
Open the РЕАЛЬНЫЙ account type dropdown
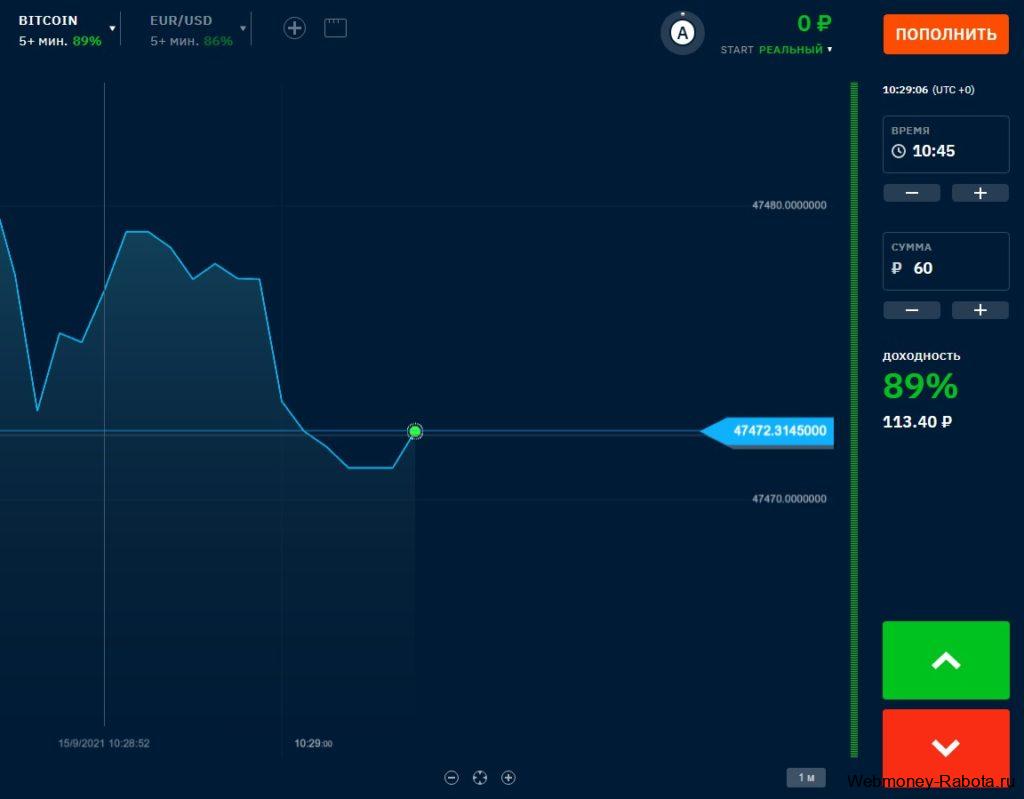[795, 50]
